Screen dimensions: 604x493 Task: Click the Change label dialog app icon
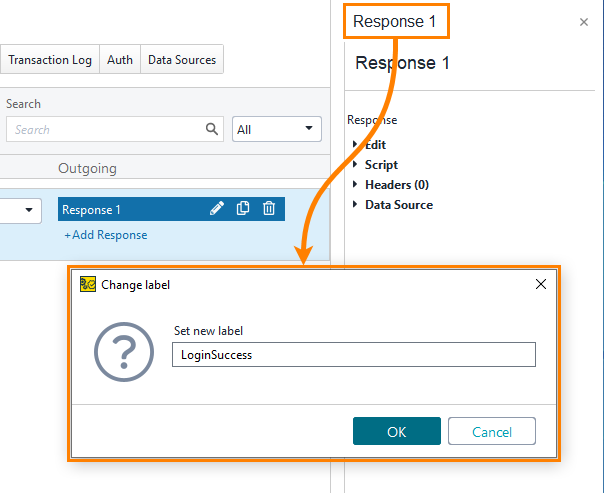88,284
